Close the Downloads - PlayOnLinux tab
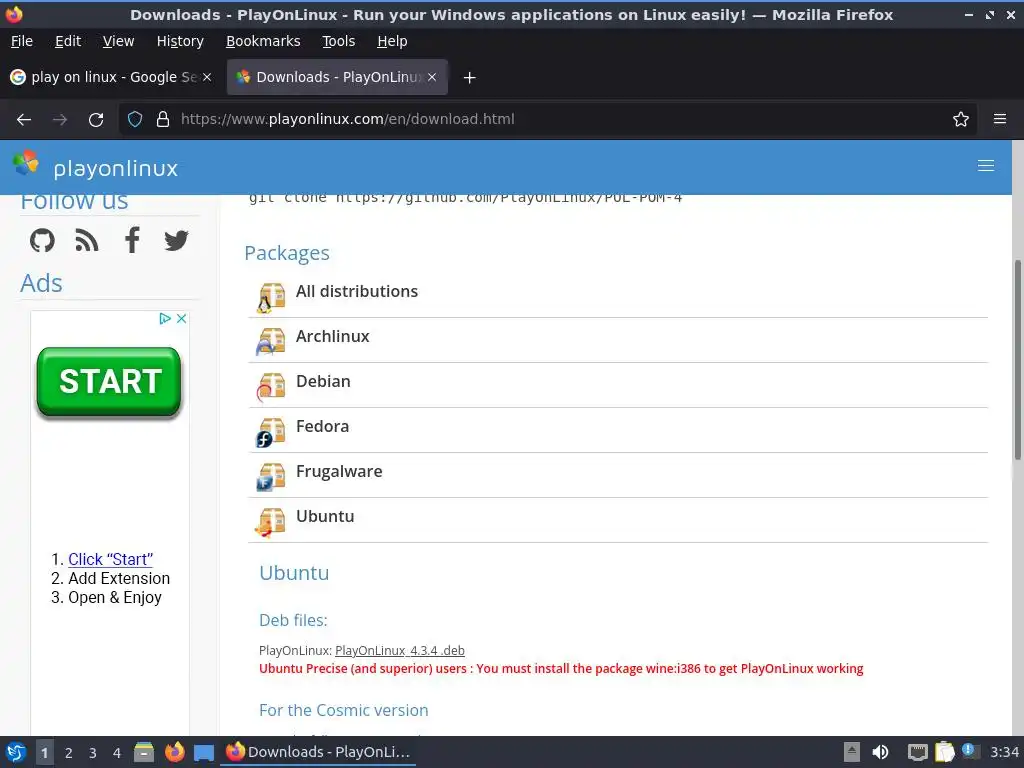This screenshot has width=1024, height=768. coord(432,77)
